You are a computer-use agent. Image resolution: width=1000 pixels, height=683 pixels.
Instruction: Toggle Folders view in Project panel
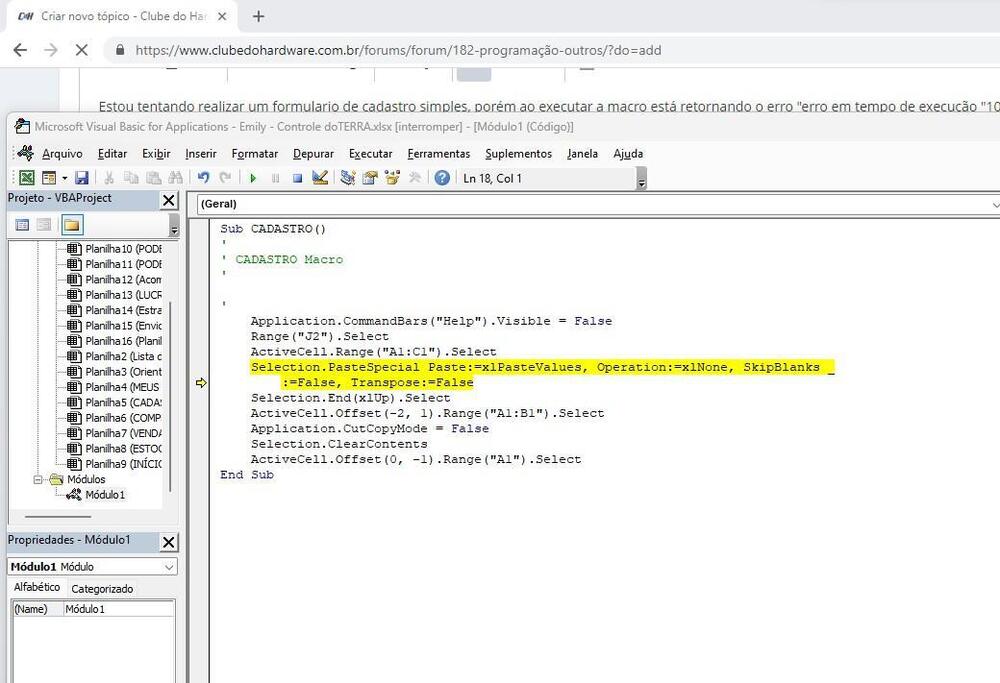click(72, 225)
